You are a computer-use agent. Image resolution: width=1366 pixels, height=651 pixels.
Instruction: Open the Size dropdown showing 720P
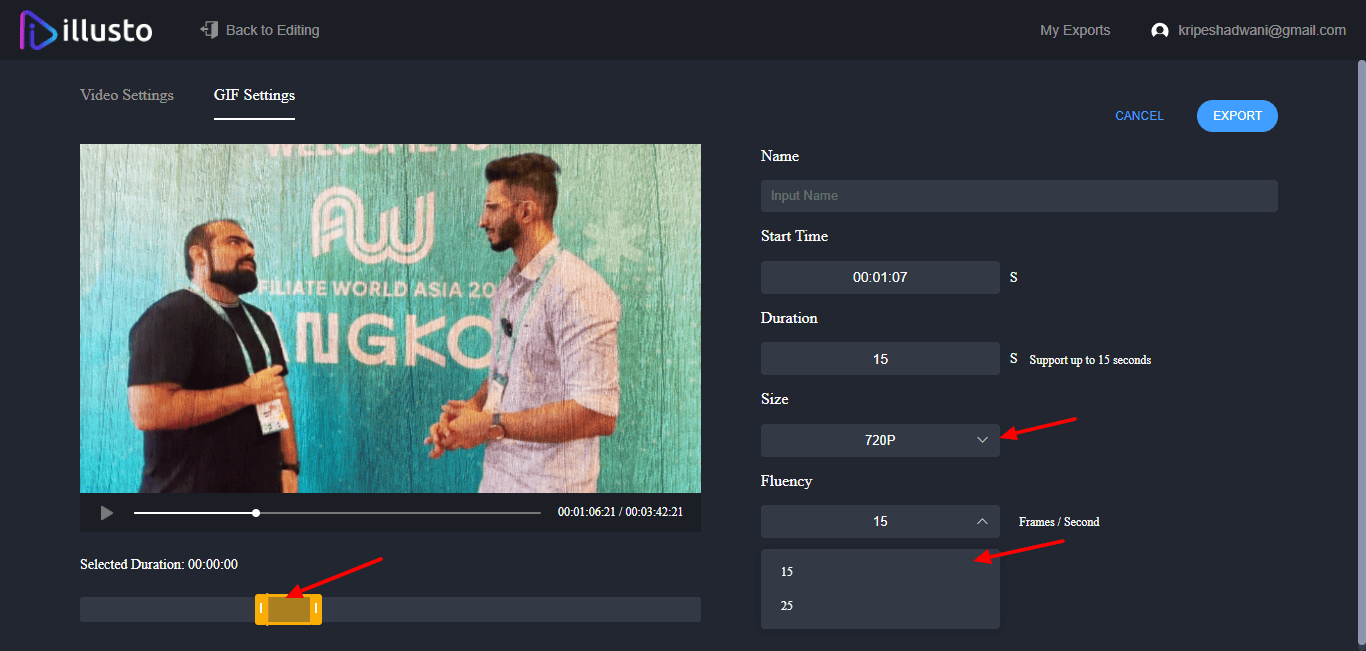click(x=880, y=440)
